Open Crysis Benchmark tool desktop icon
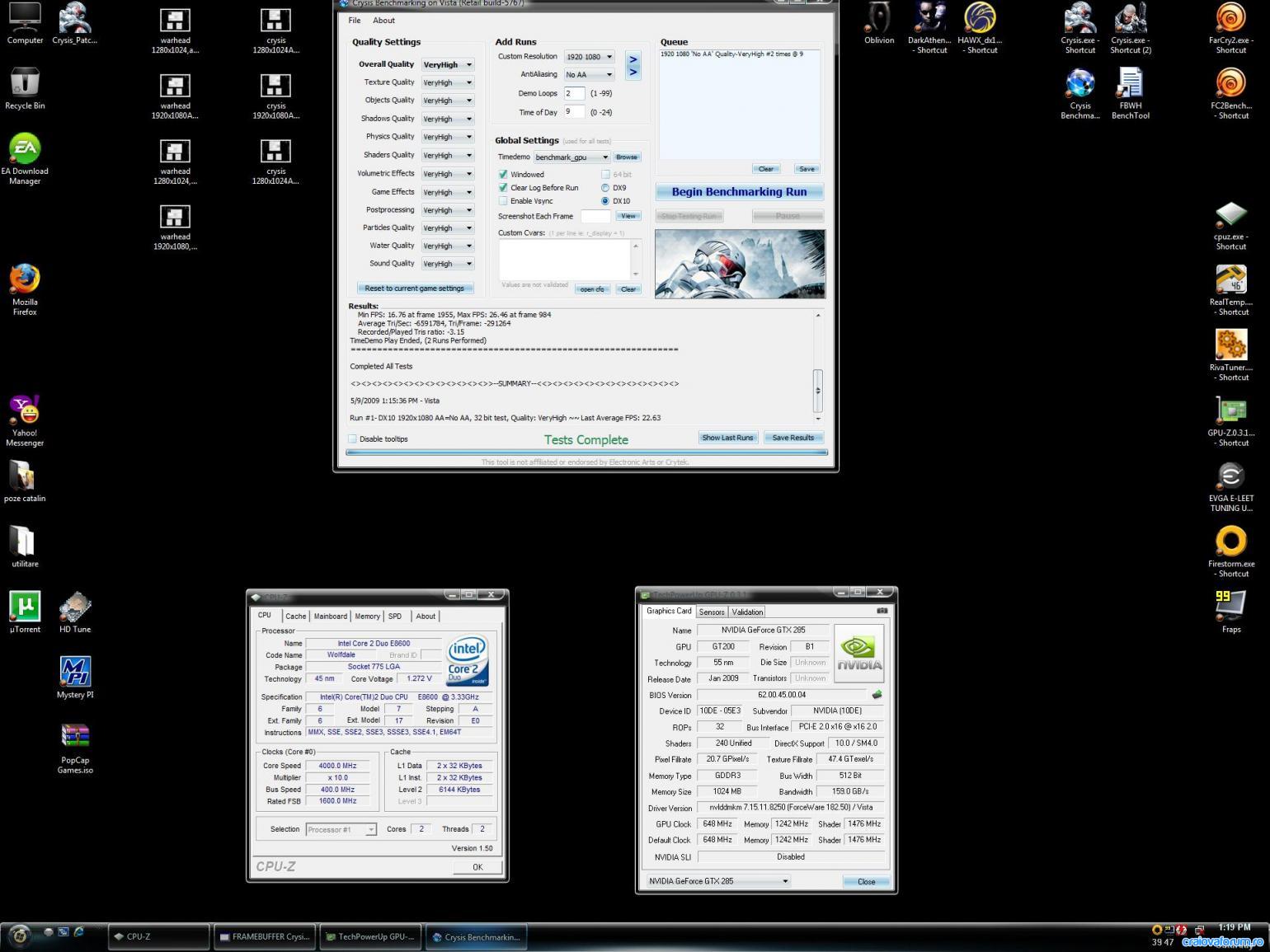The image size is (1270, 952). pyautogui.click(x=1080, y=93)
